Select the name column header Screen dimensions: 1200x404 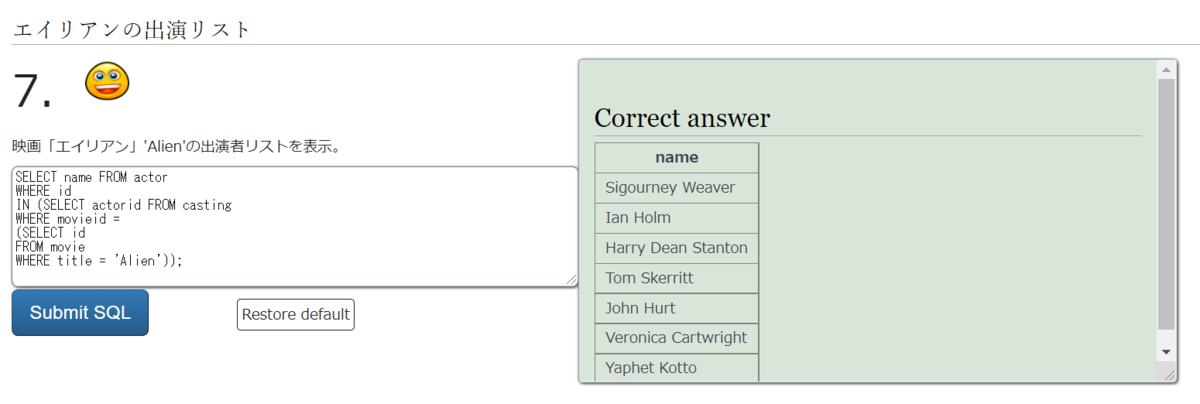tap(677, 158)
